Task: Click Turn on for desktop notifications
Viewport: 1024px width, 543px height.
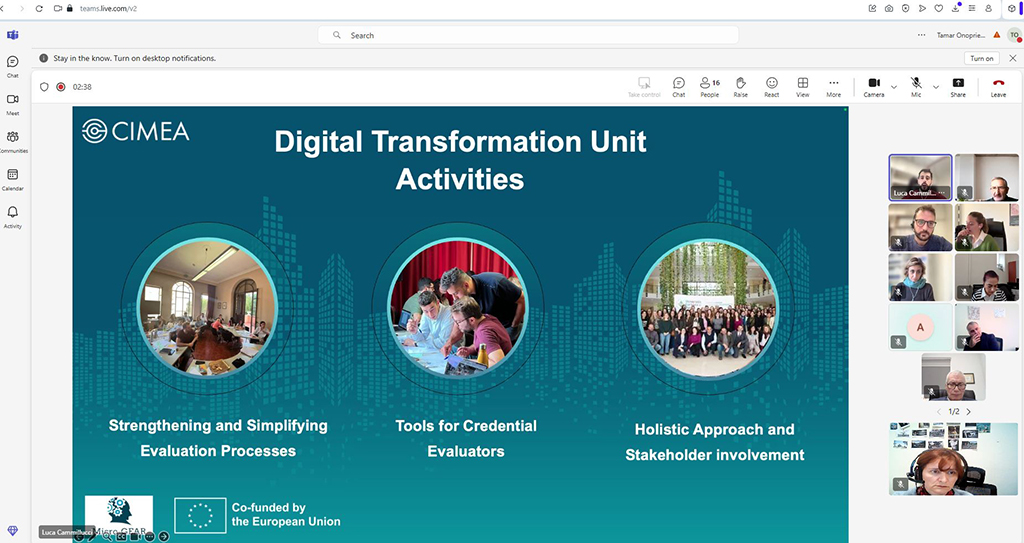Action: (981, 58)
